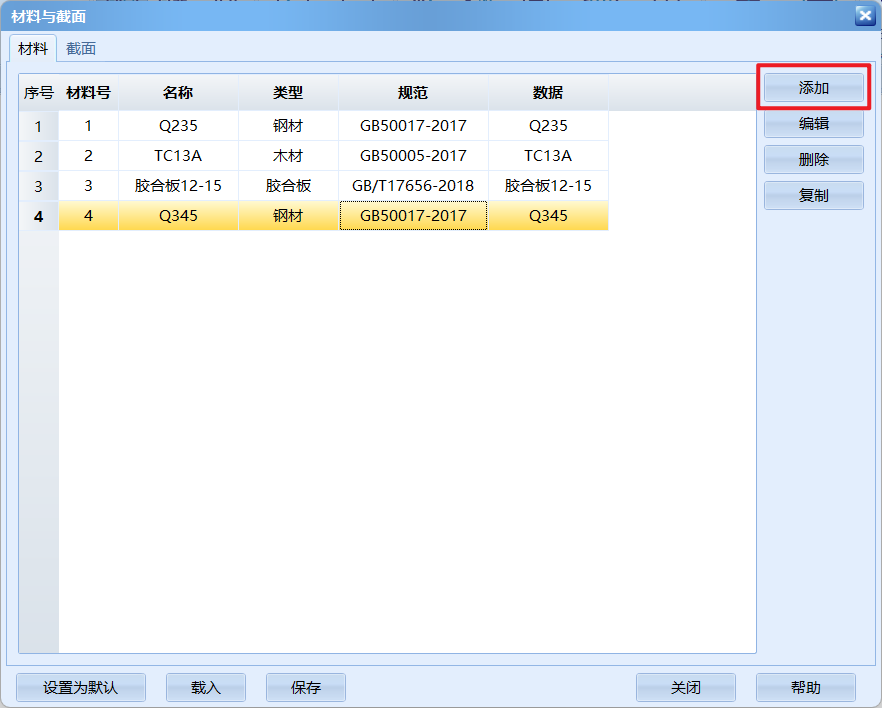Click the 关闭 button at bottom
The height and width of the screenshot is (708, 882).
(685, 688)
